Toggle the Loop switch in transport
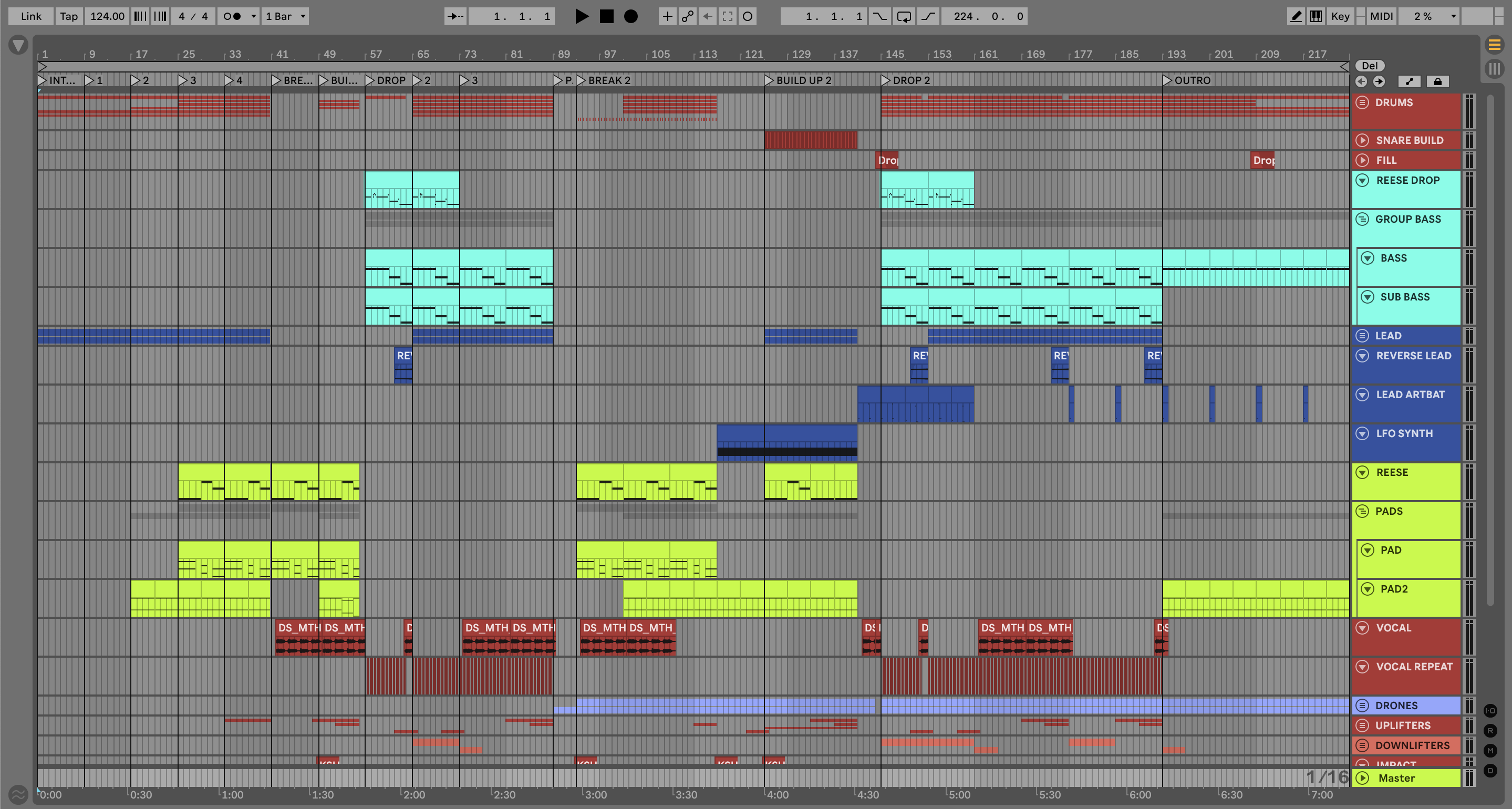This screenshot has height=809, width=1512. tap(904, 16)
